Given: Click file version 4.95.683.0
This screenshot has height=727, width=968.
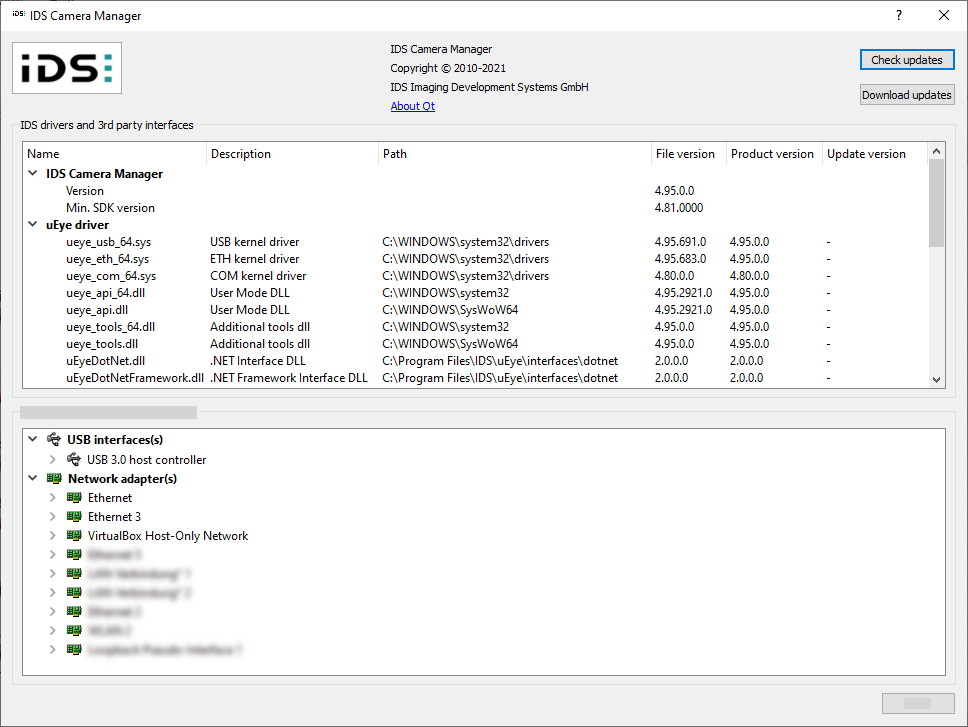Looking at the screenshot, I should point(680,259).
